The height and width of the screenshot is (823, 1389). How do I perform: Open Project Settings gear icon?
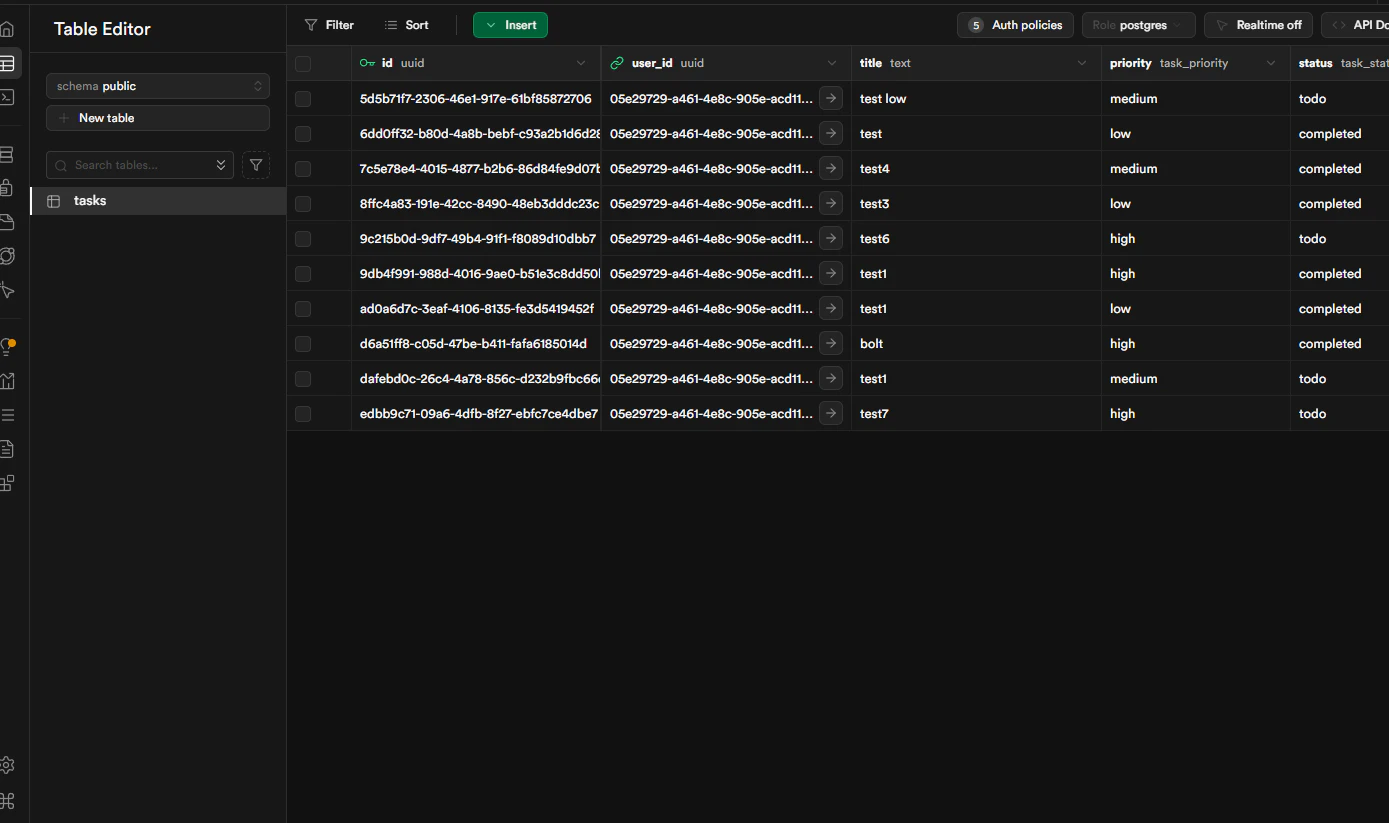[x=7, y=766]
